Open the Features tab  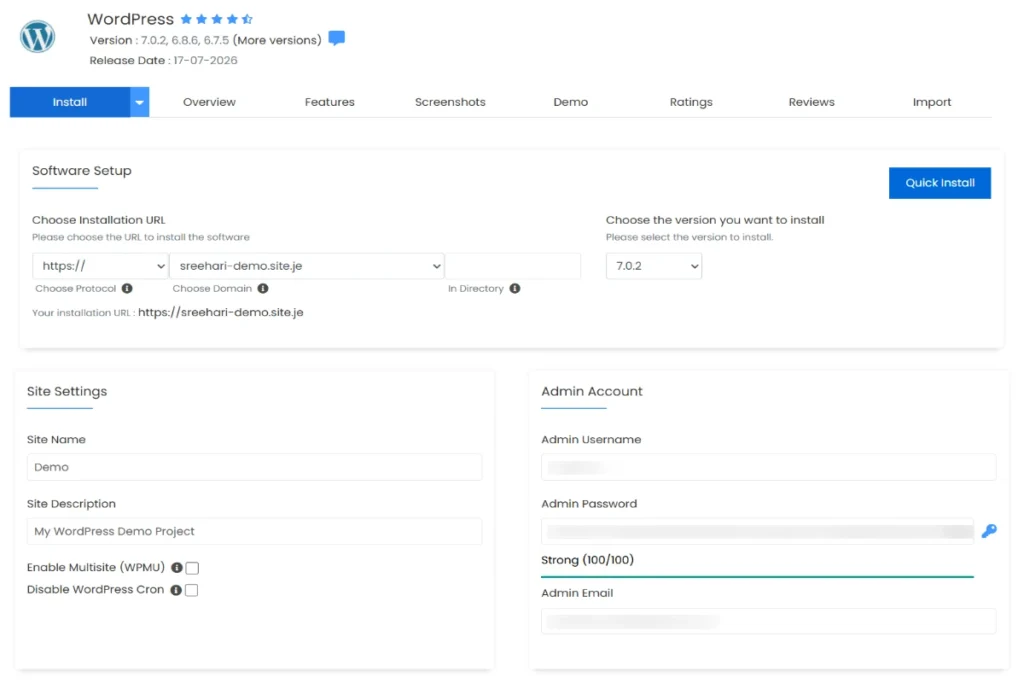click(329, 102)
